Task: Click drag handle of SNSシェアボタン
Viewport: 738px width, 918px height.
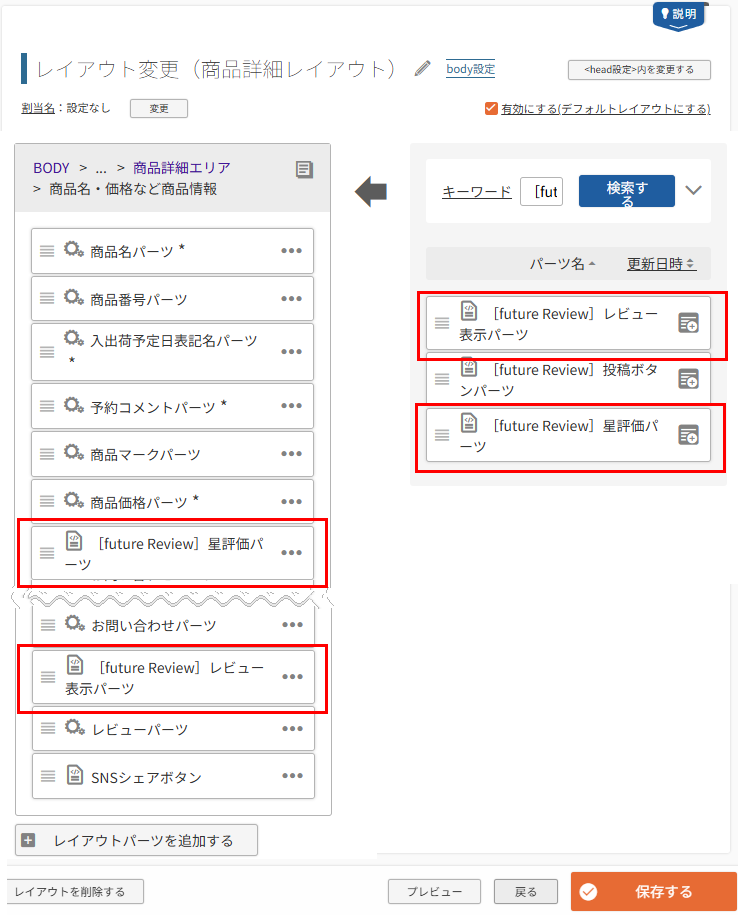Action: [48, 776]
